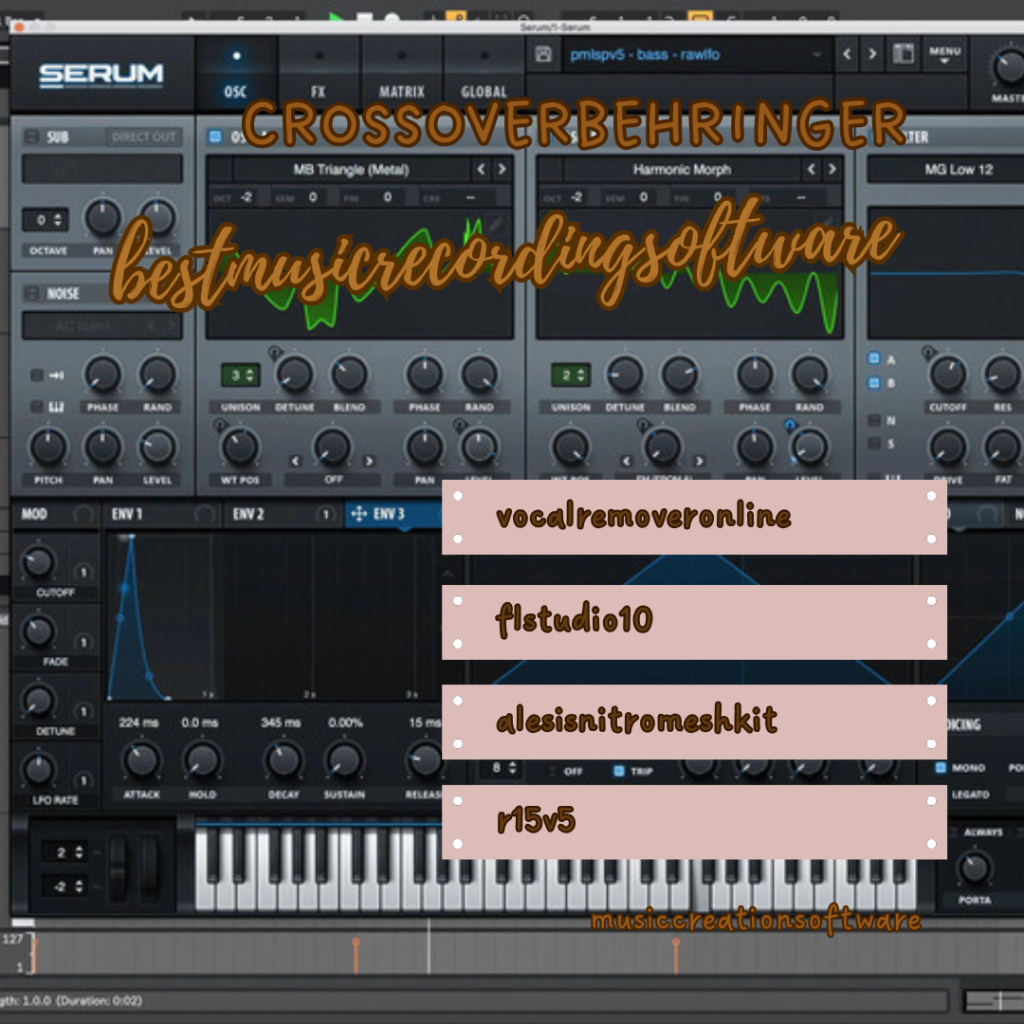Click the ENV 3 drag-to-assign crosshair icon
Image resolution: width=1024 pixels, height=1024 pixels.
[x=359, y=514]
